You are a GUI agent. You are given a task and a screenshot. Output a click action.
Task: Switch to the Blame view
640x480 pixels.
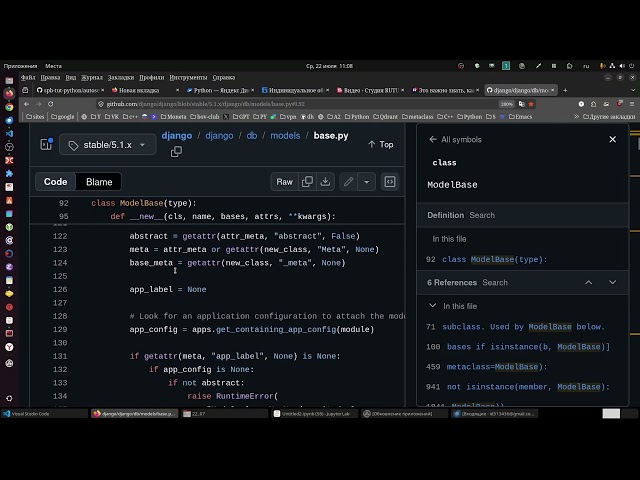[99, 182]
